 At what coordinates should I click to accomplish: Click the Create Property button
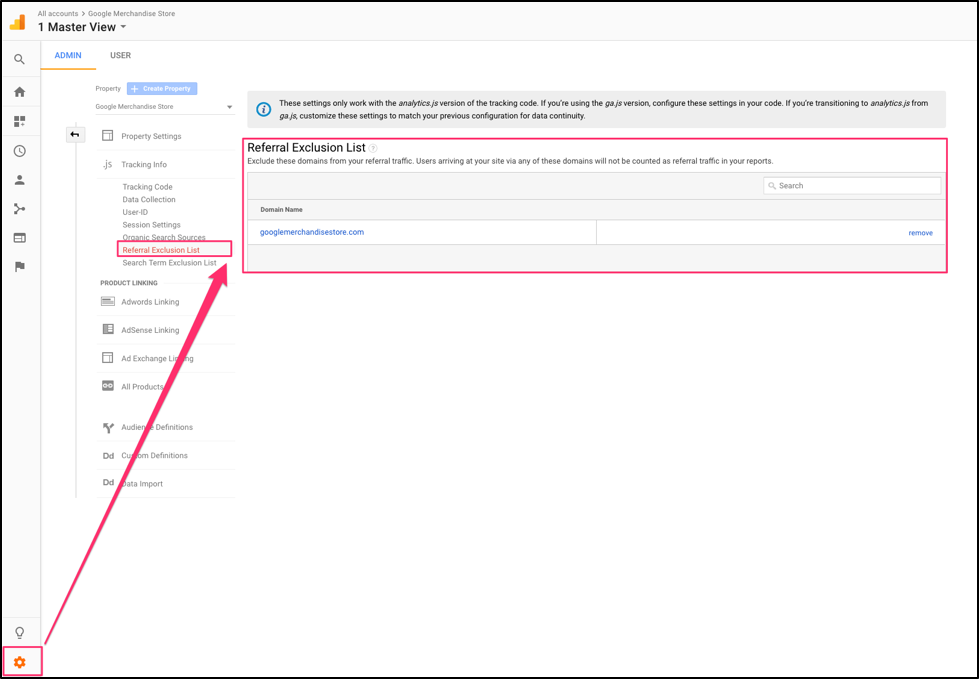162,89
